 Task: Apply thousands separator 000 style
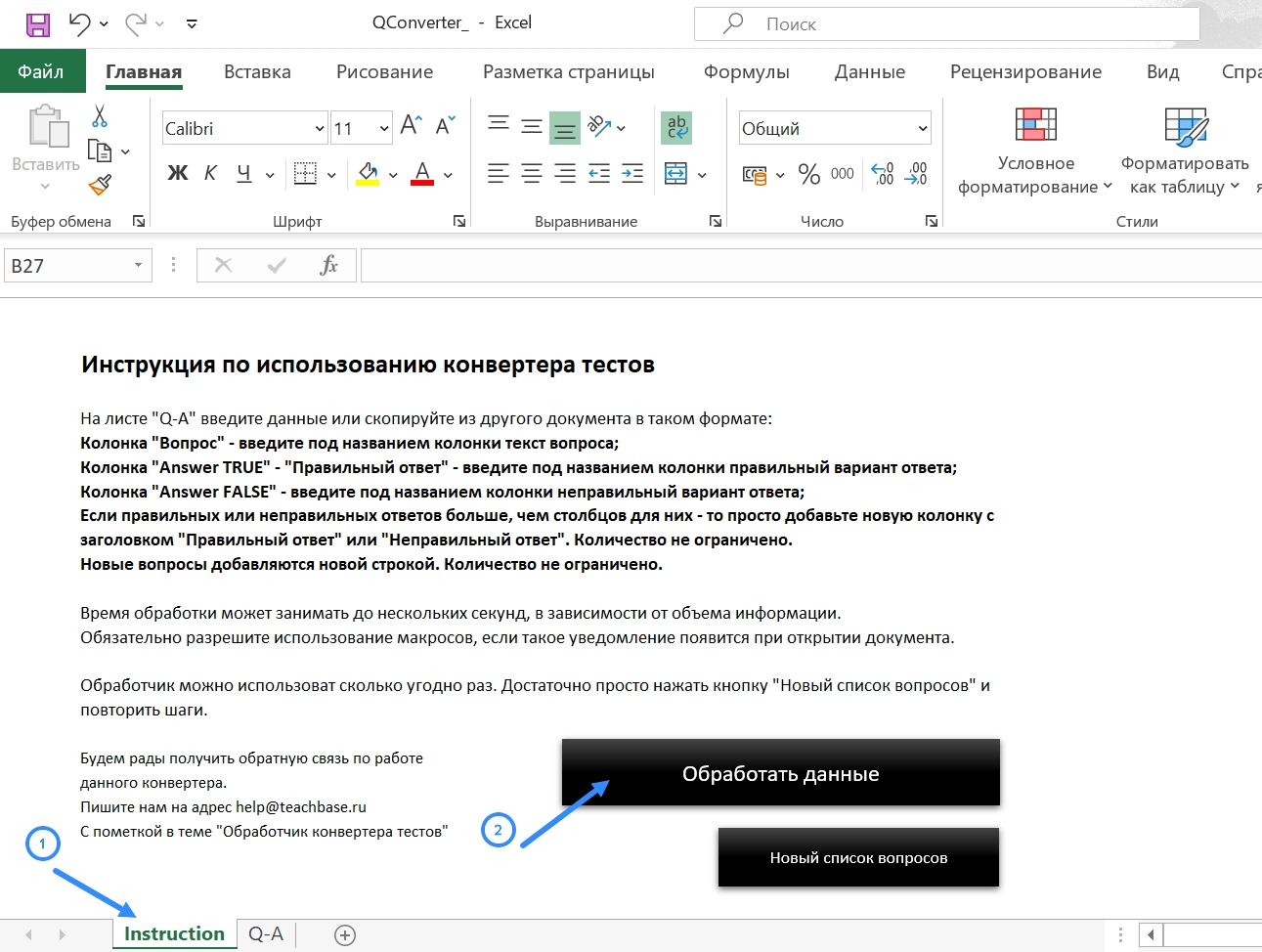843,174
